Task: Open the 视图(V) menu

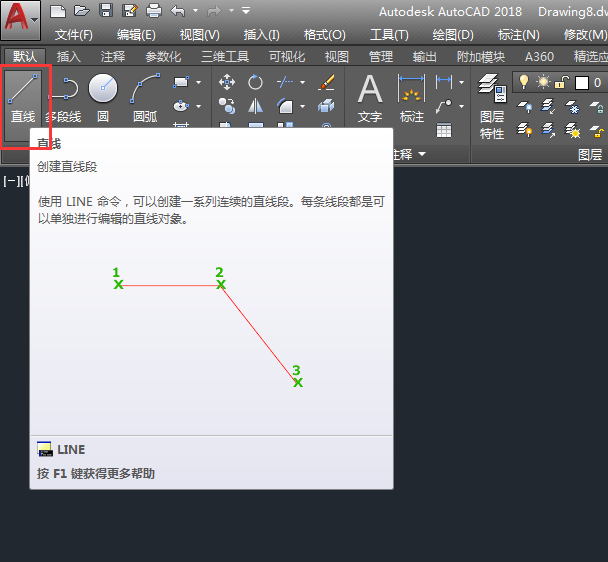Action: (199, 35)
